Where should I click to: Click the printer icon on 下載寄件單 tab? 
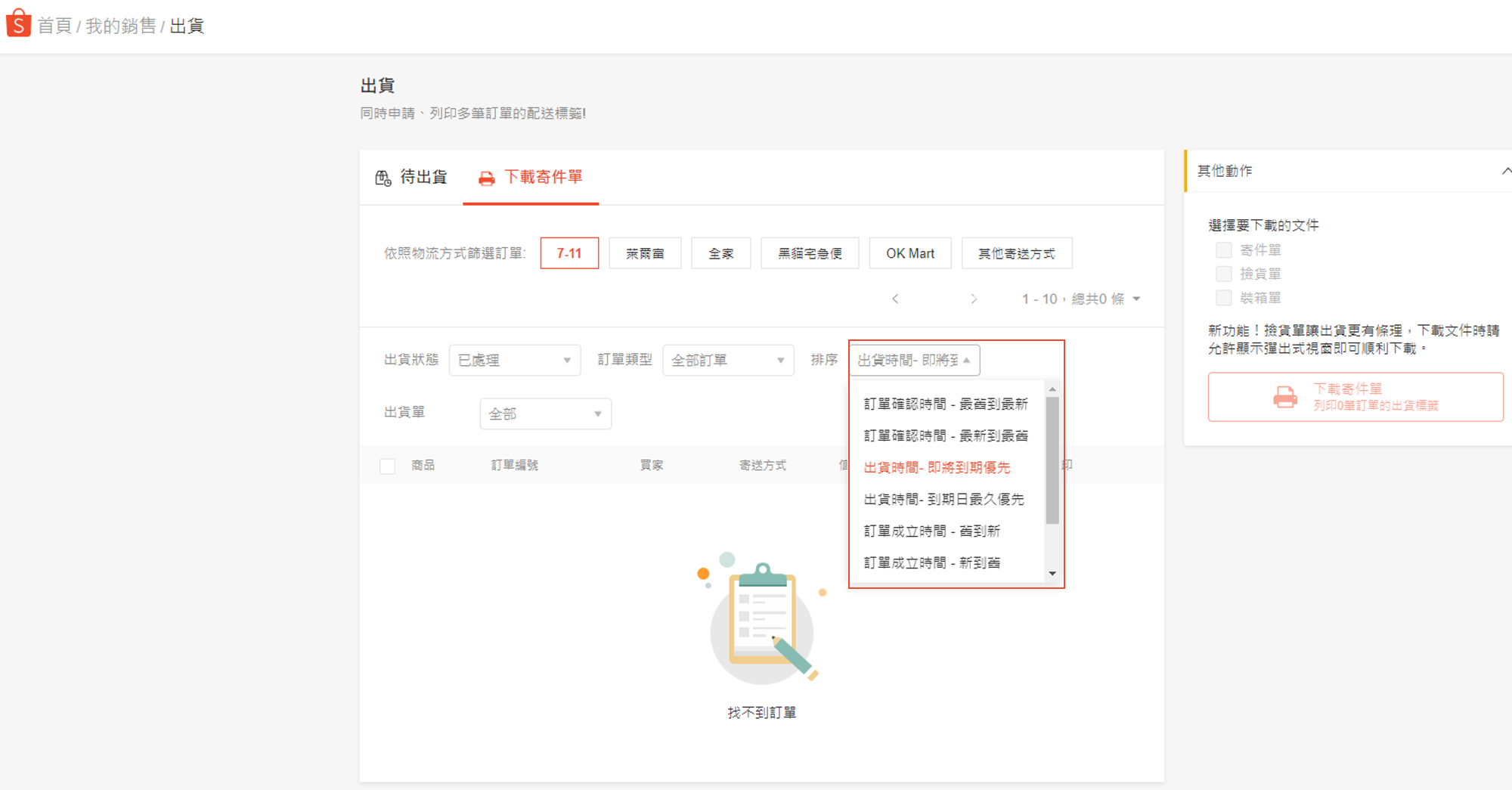[x=486, y=178]
